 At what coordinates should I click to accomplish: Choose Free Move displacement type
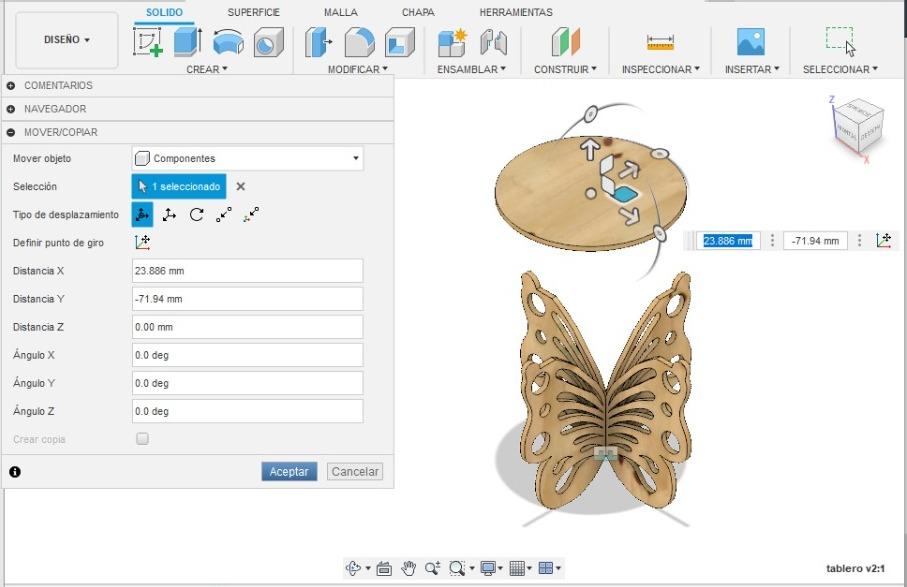pos(142,215)
